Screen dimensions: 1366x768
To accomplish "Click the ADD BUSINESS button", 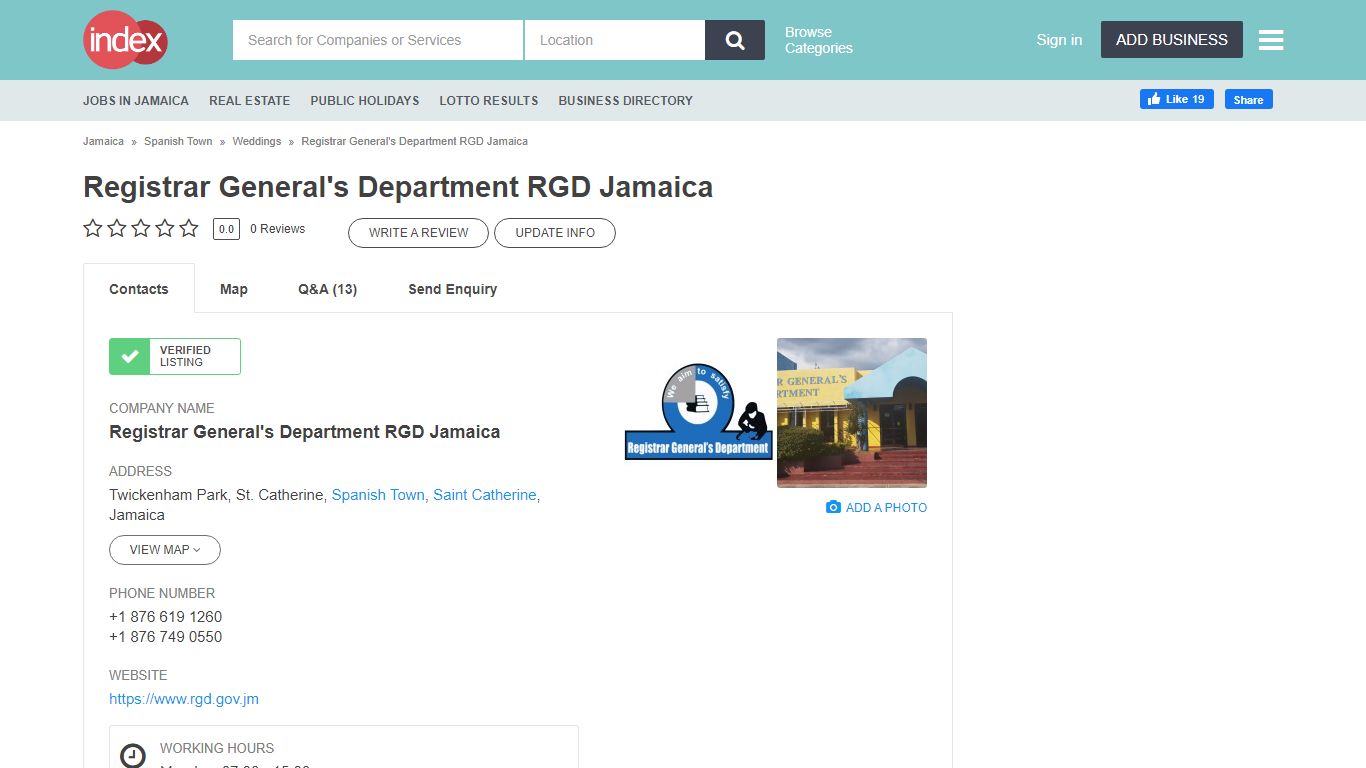I will (1172, 40).
